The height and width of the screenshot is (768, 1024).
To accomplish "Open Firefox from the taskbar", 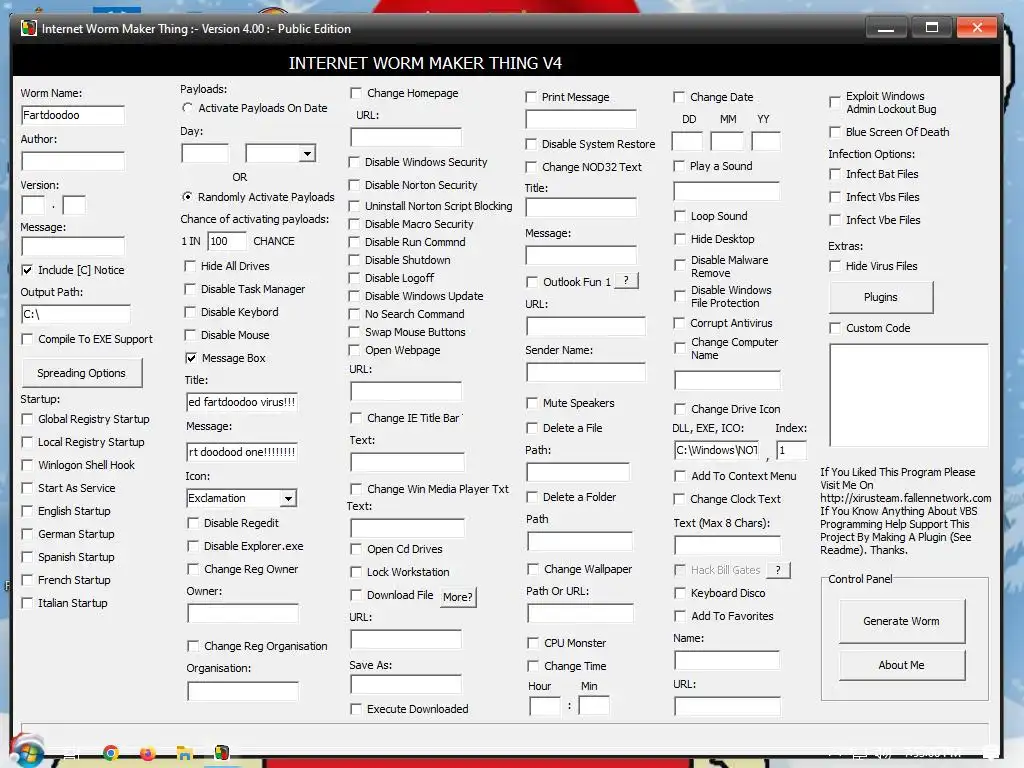I will point(148,753).
